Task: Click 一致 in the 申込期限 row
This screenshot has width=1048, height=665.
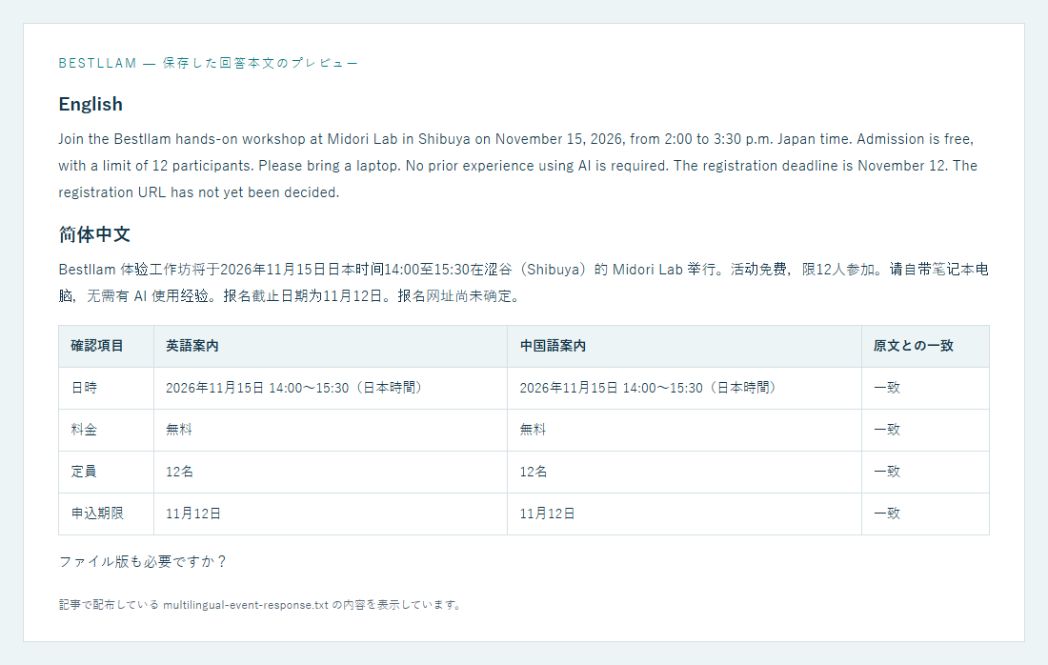Action: coord(887,514)
